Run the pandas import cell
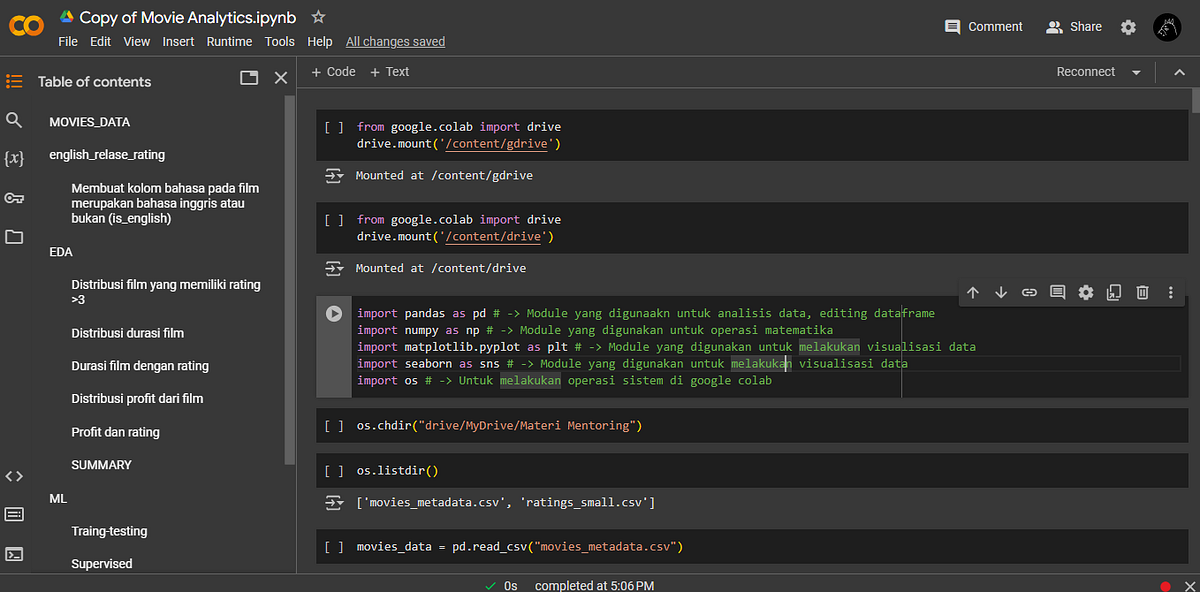This screenshot has height=592, width=1200. [334, 313]
